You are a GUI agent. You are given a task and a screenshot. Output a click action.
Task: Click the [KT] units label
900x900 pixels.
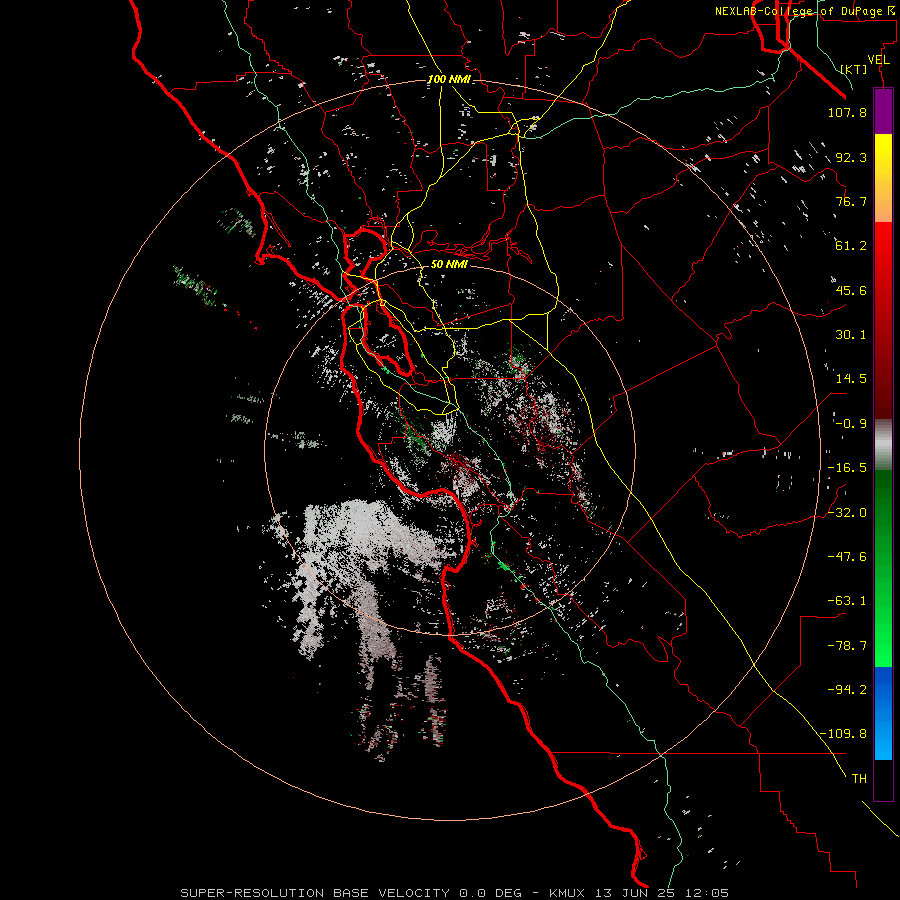(x=854, y=69)
